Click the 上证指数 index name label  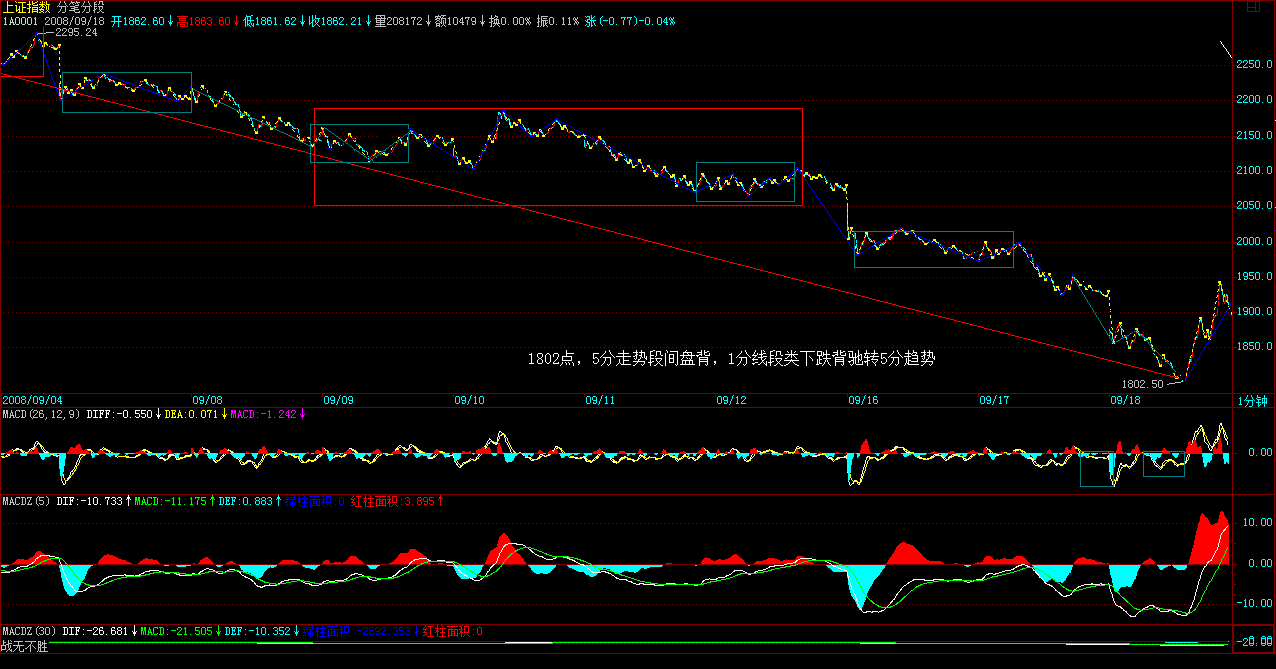[26, 7]
